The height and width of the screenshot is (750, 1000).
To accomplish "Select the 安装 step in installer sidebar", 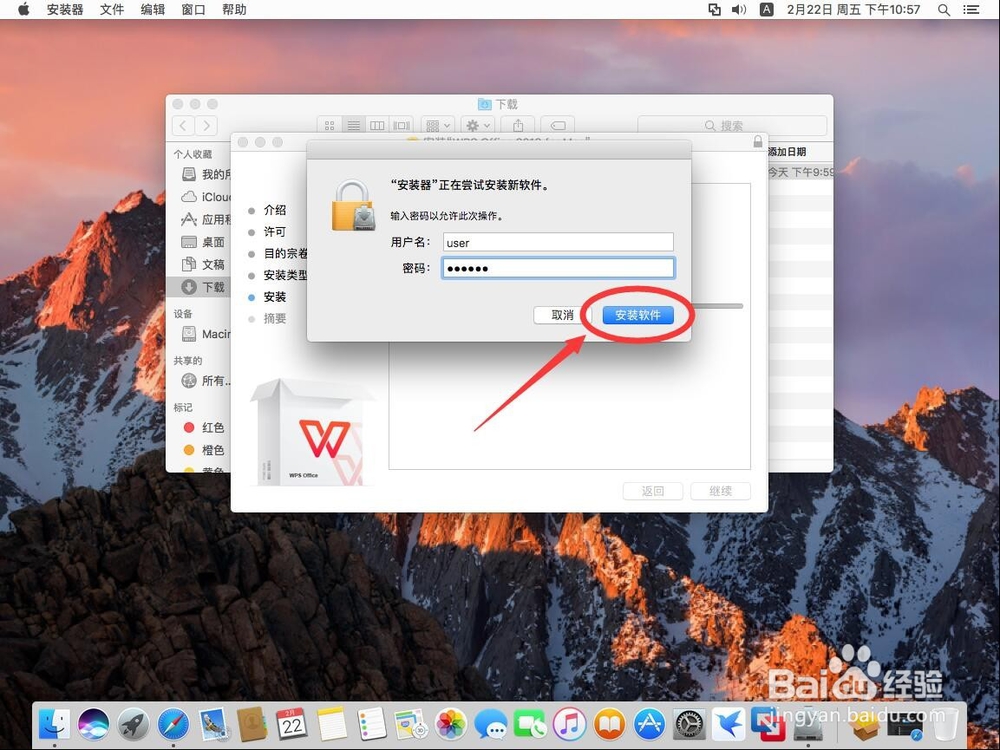I will pos(275,297).
